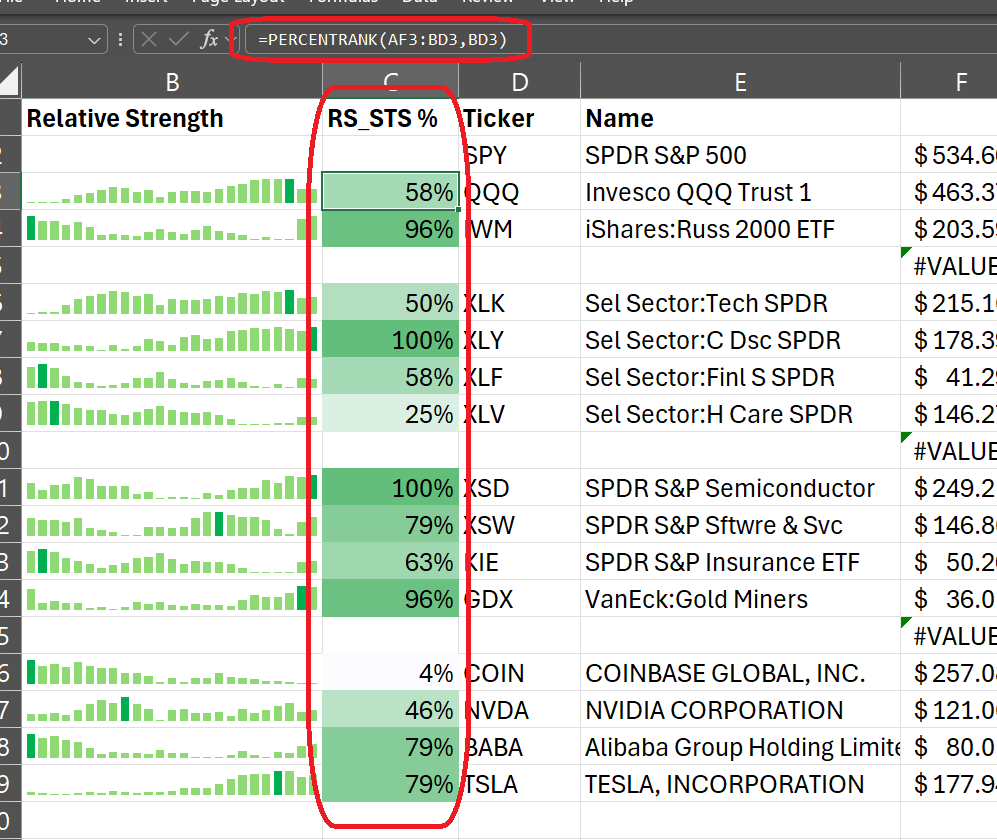Select the 58% cell for XLF

[x=390, y=376]
